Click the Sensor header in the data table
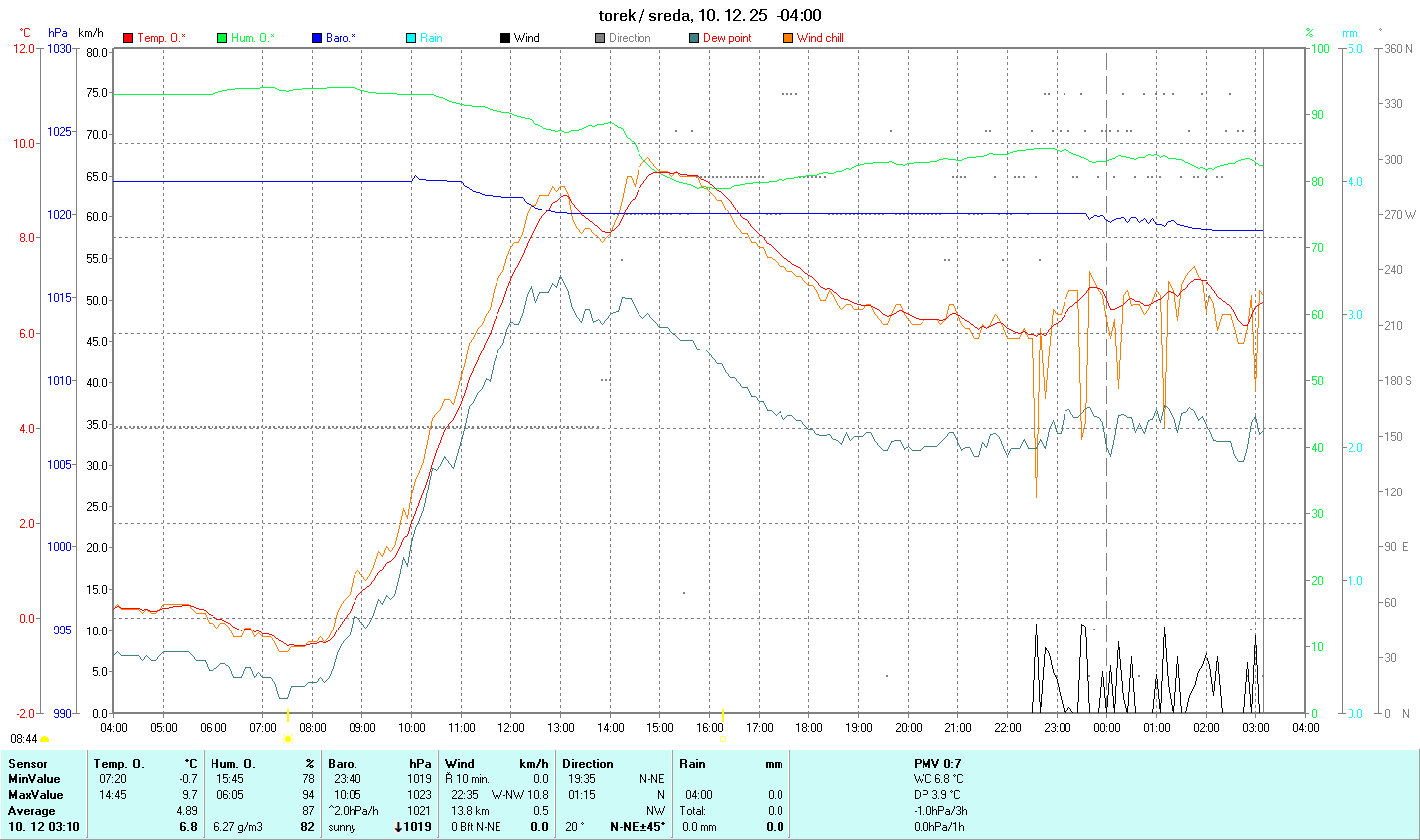 pyautogui.click(x=28, y=764)
